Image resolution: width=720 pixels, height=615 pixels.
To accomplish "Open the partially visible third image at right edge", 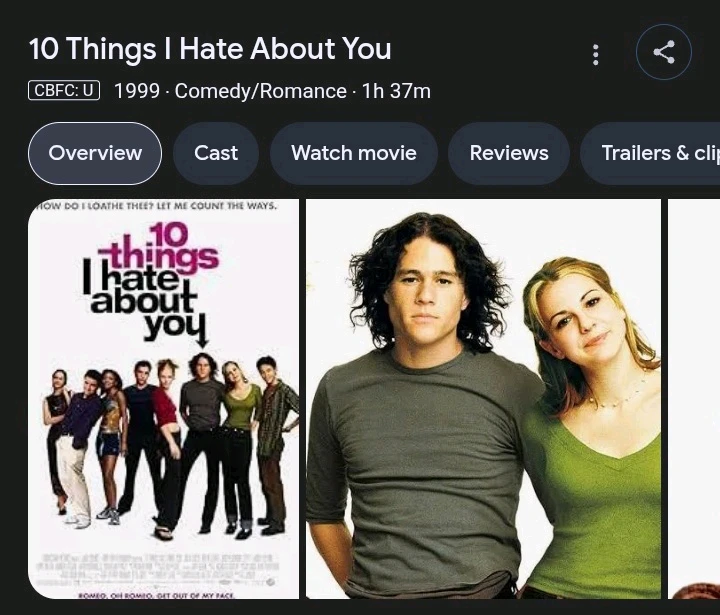I will [694, 399].
